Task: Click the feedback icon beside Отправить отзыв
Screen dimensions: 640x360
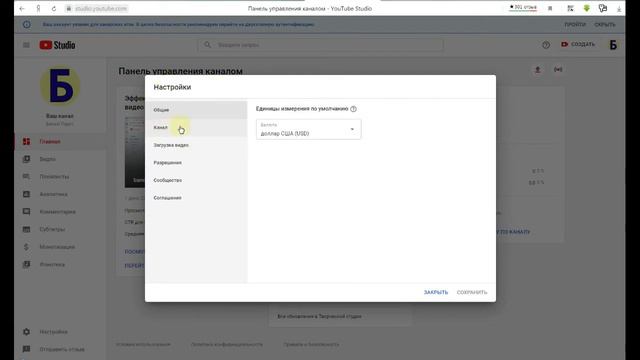Action: (27, 349)
